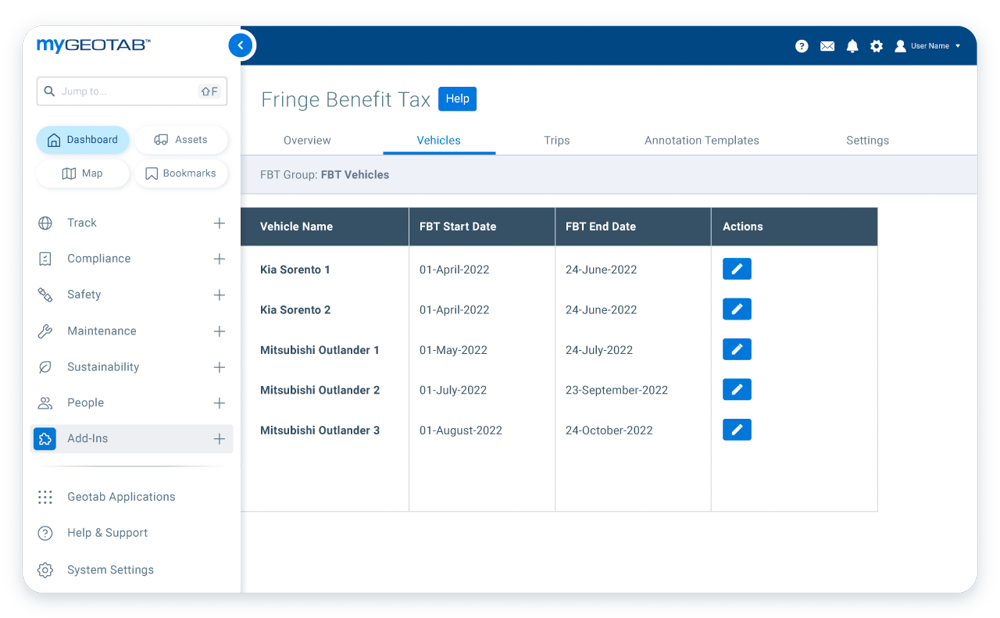Click the 24-July-2022 end date cell
The width and height of the screenshot is (1000, 618).
point(599,350)
